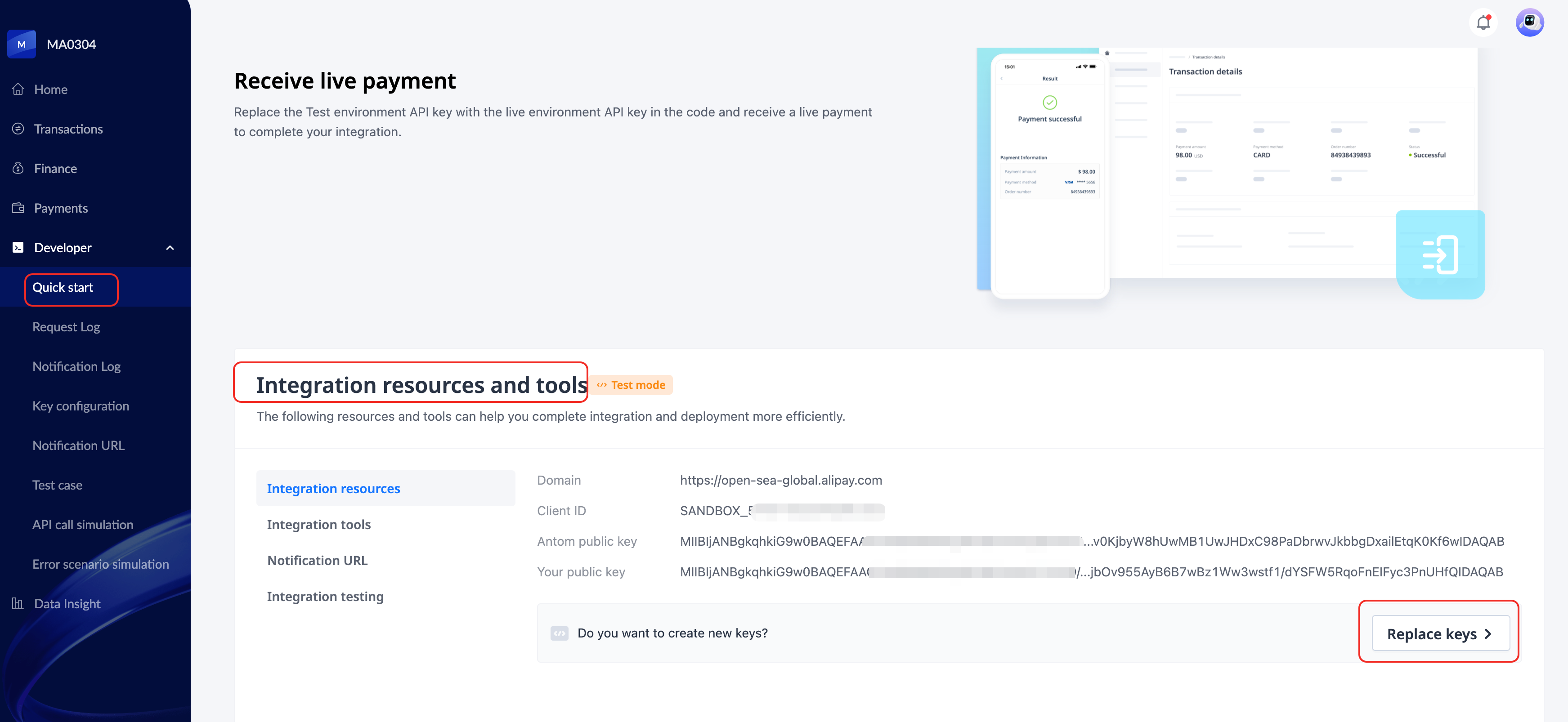The image size is (1568, 722).
Task: Collapse the Developer menu chevron
Action: click(x=170, y=248)
